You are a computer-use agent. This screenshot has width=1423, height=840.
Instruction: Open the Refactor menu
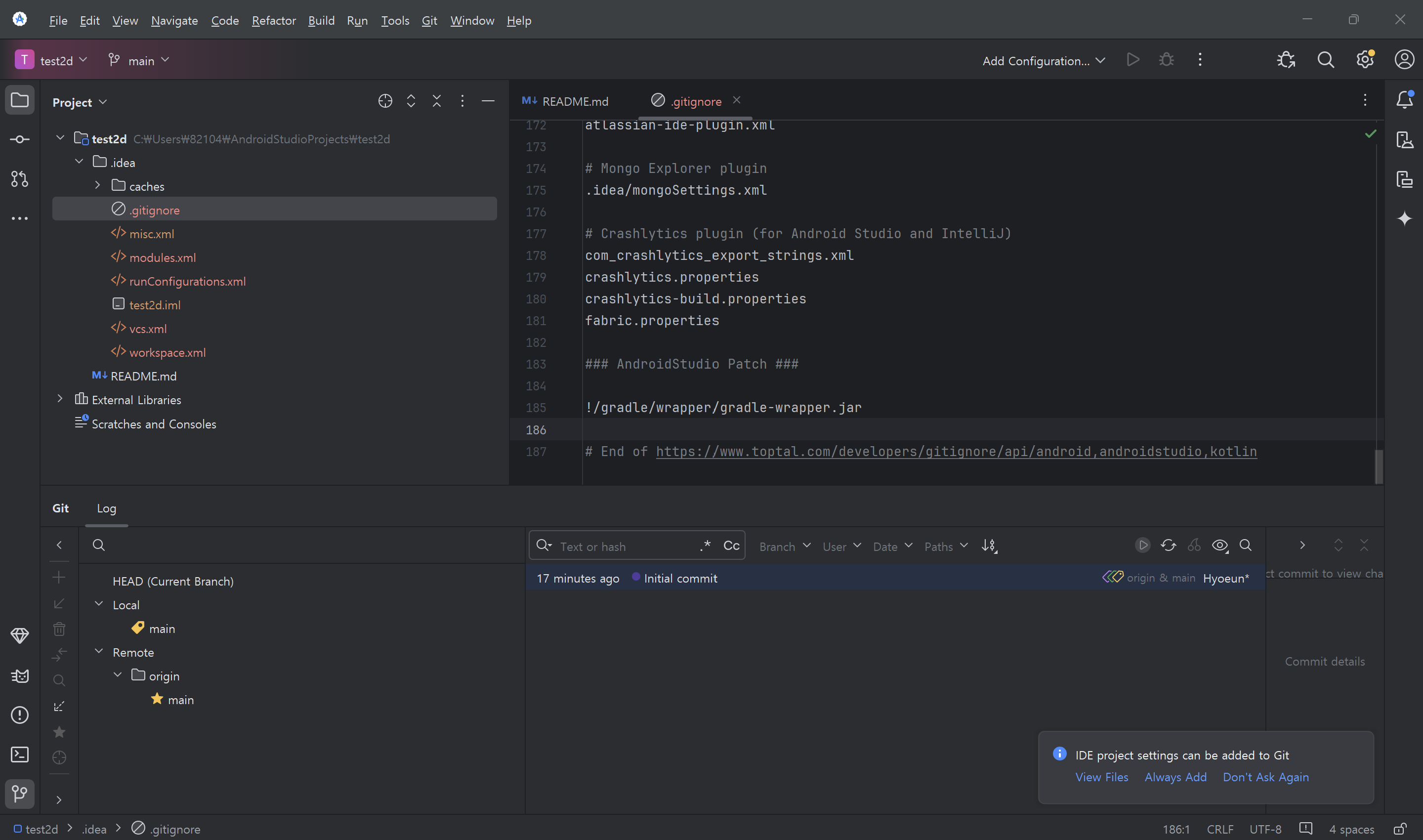tap(273, 21)
